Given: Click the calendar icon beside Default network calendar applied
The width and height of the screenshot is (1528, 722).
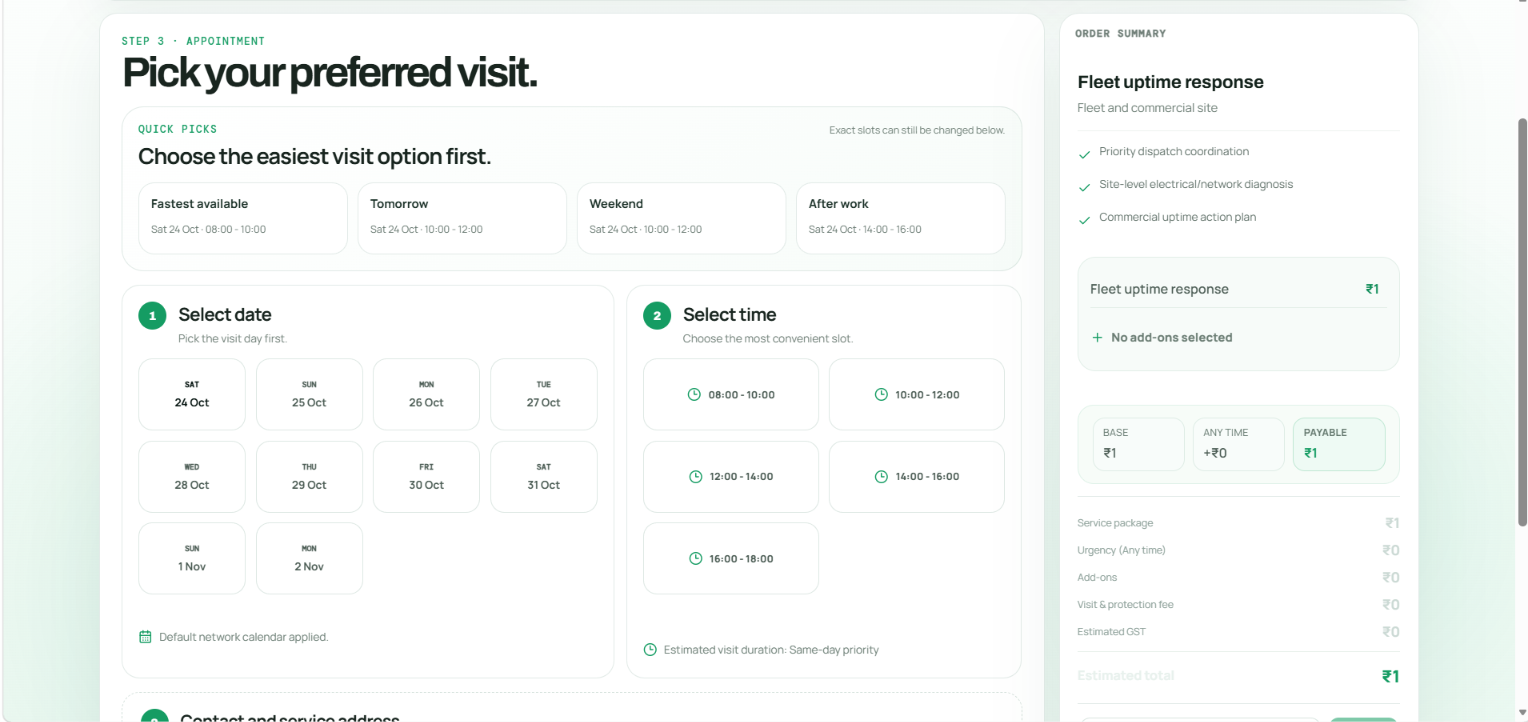Looking at the screenshot, I should 145,637.
